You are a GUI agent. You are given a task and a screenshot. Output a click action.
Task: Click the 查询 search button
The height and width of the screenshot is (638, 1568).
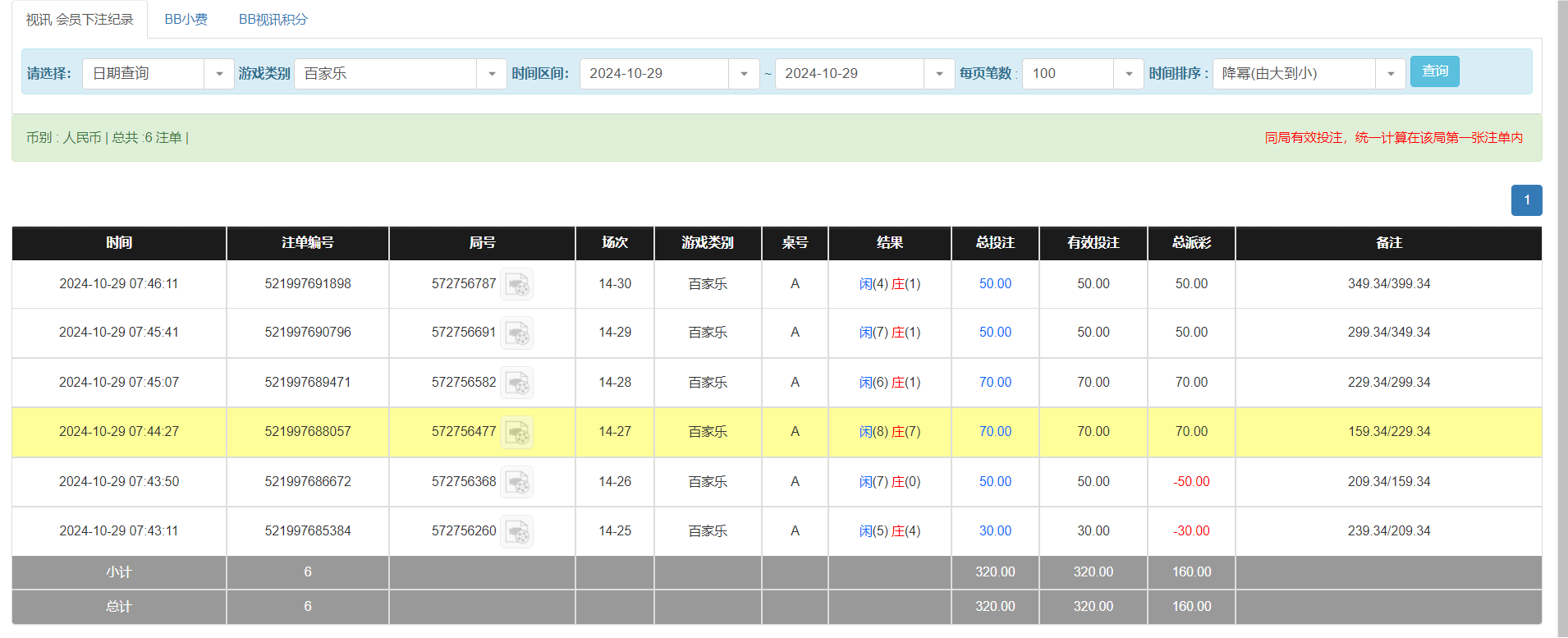coord(1434,71)
